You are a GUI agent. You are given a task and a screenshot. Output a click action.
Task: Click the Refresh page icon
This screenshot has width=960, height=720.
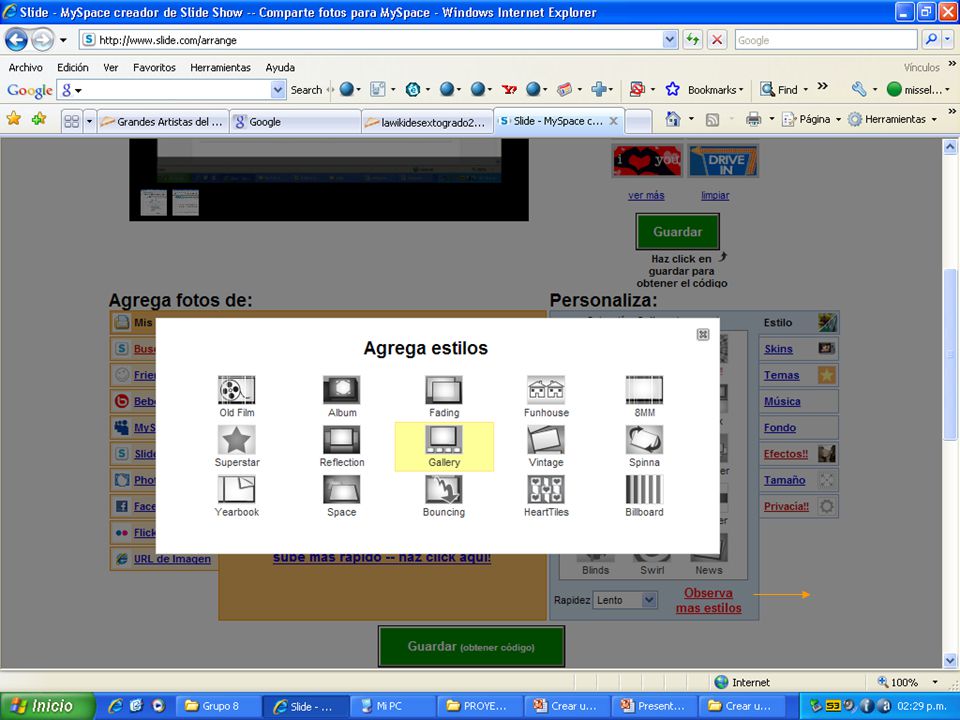point(692,40)
